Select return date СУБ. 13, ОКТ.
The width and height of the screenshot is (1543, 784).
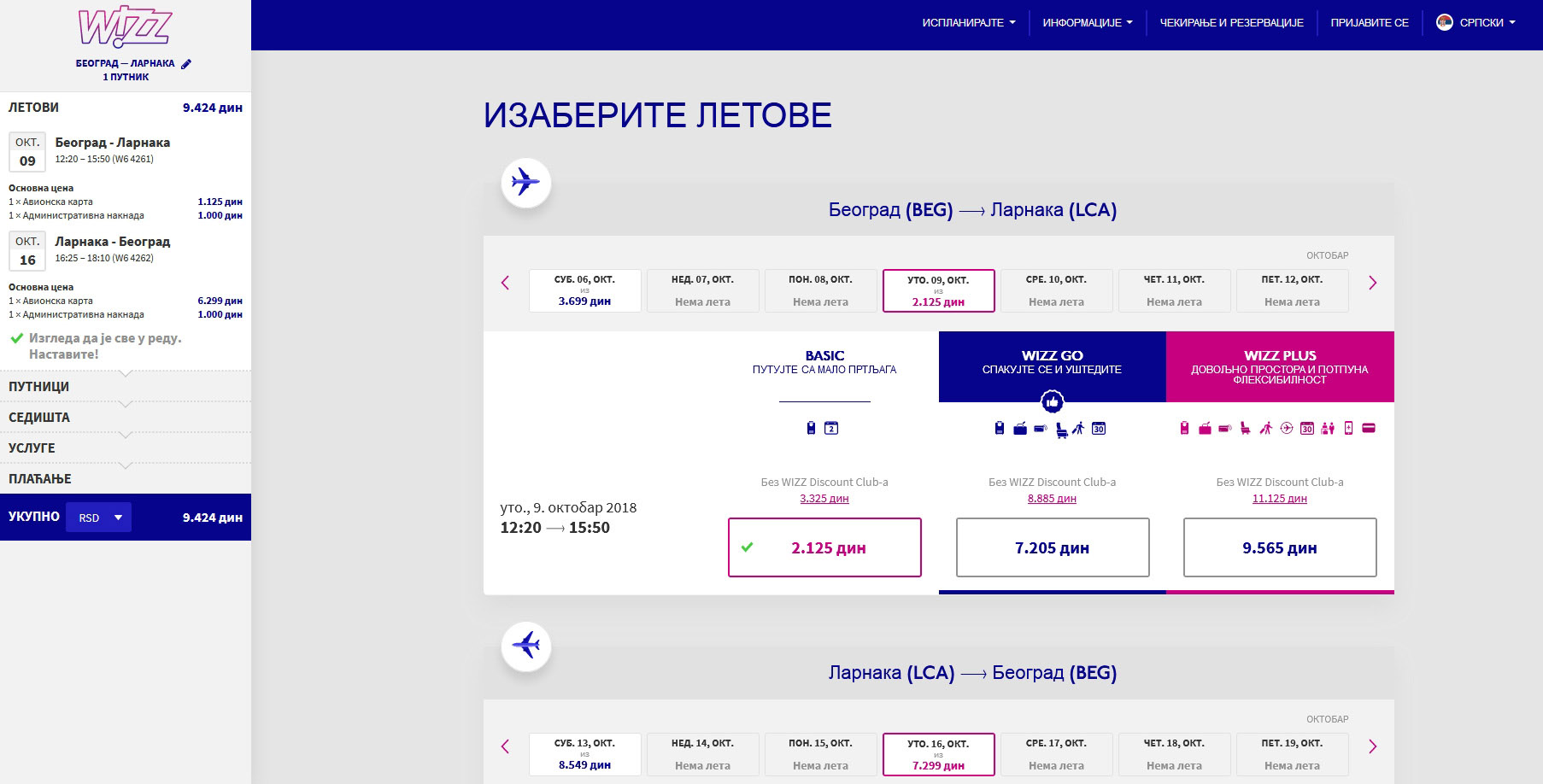[x=584, y=754]
